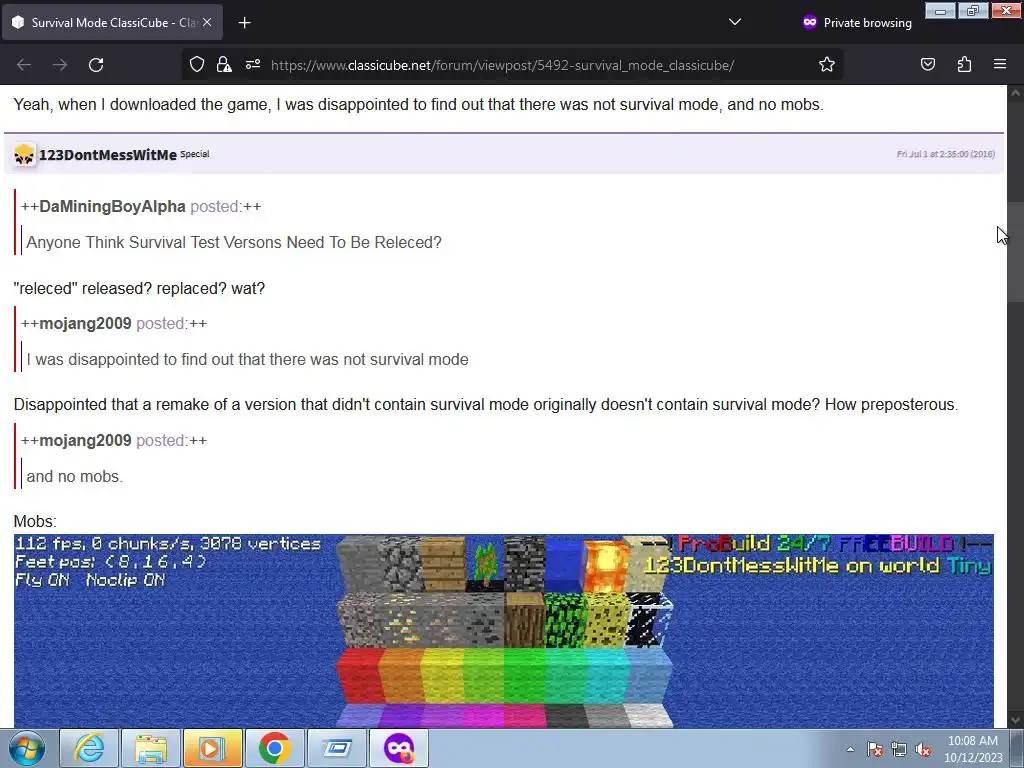The width and height of the screenshot is (1024, 768).
Task: Open Firefox application hamburger menu
Action: [1000, 65]
